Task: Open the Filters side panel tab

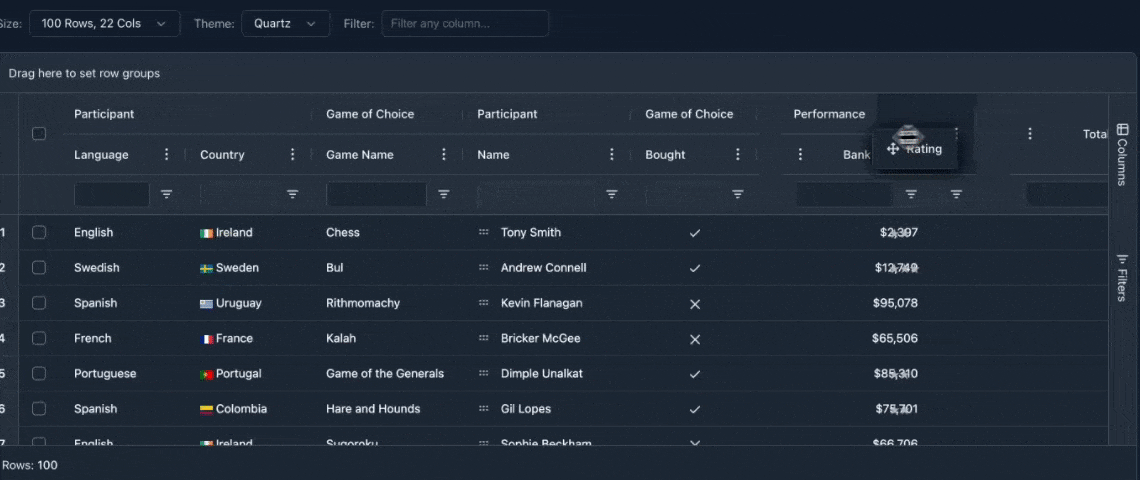Action: [1122, 277]
